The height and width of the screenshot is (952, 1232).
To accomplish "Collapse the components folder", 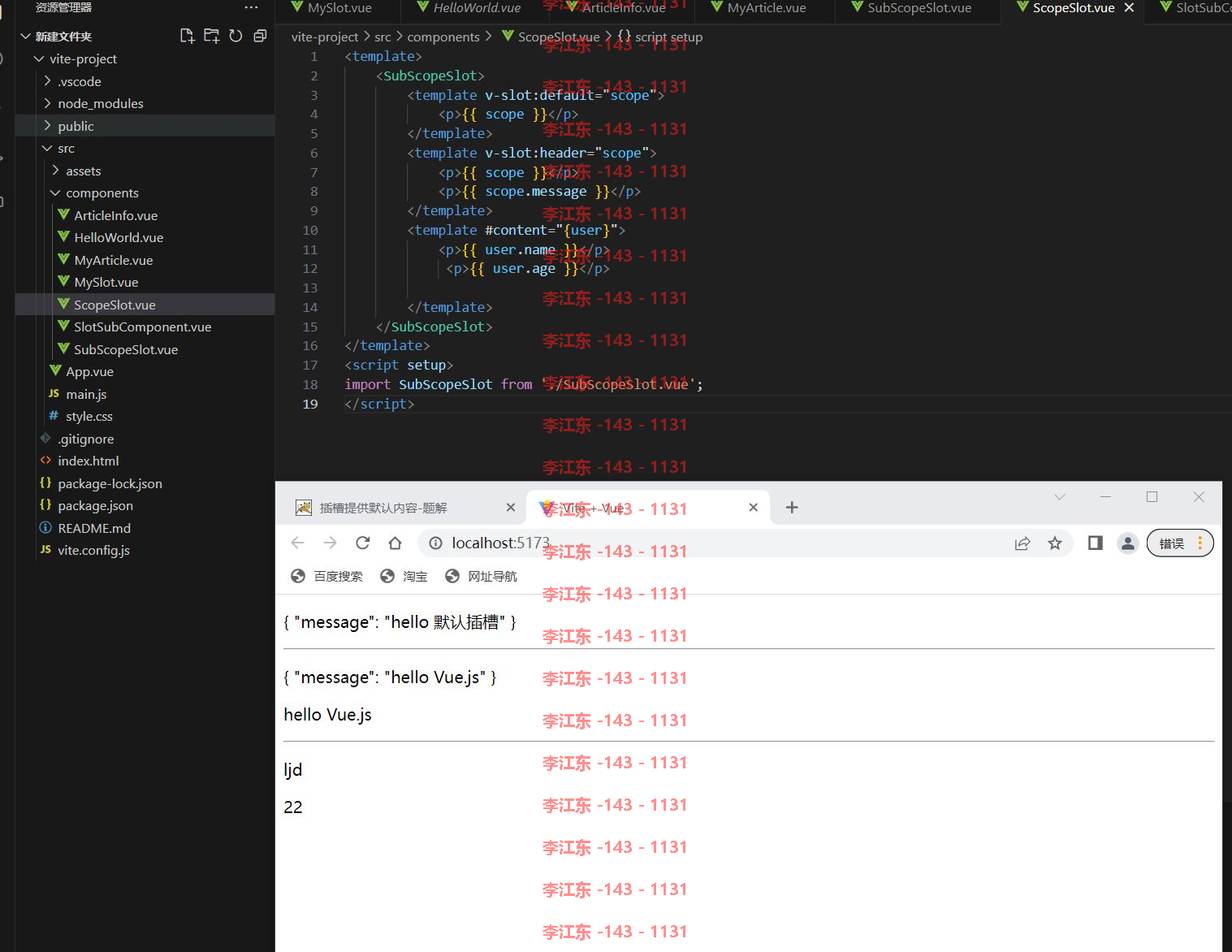I will (x=55, y=193).
